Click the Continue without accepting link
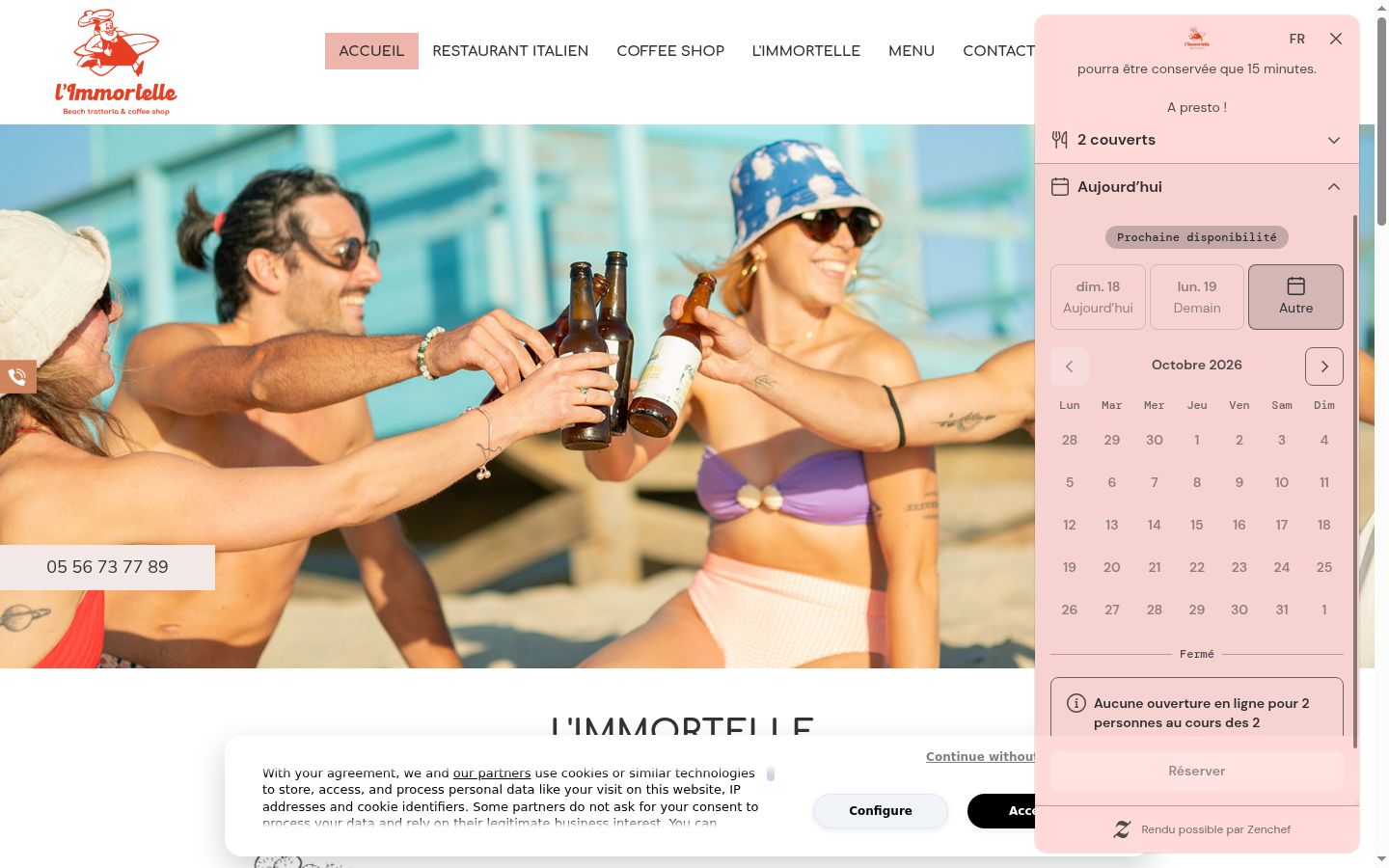The width and height of the screenshot is (1389, 868). pos(980,757)
